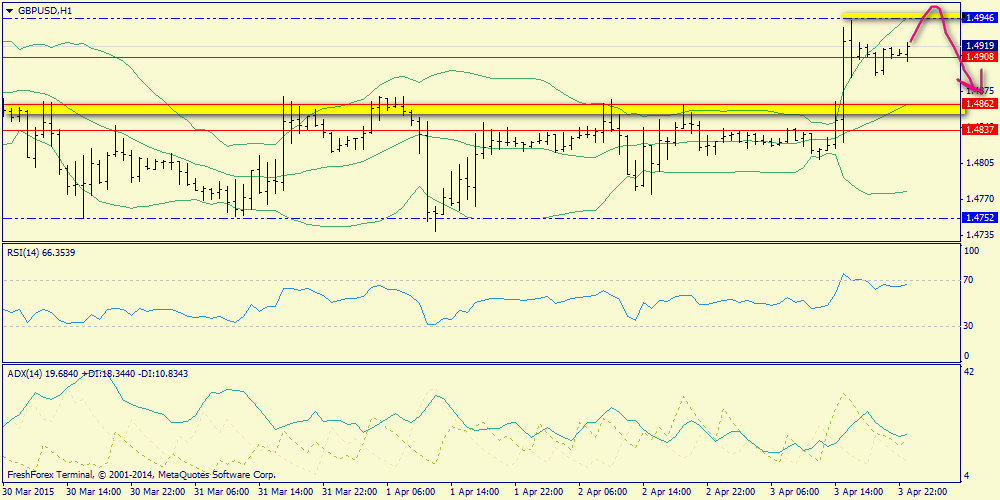
Task: Click the 1.4735 price scale value
Action: [x=979, y=235]
